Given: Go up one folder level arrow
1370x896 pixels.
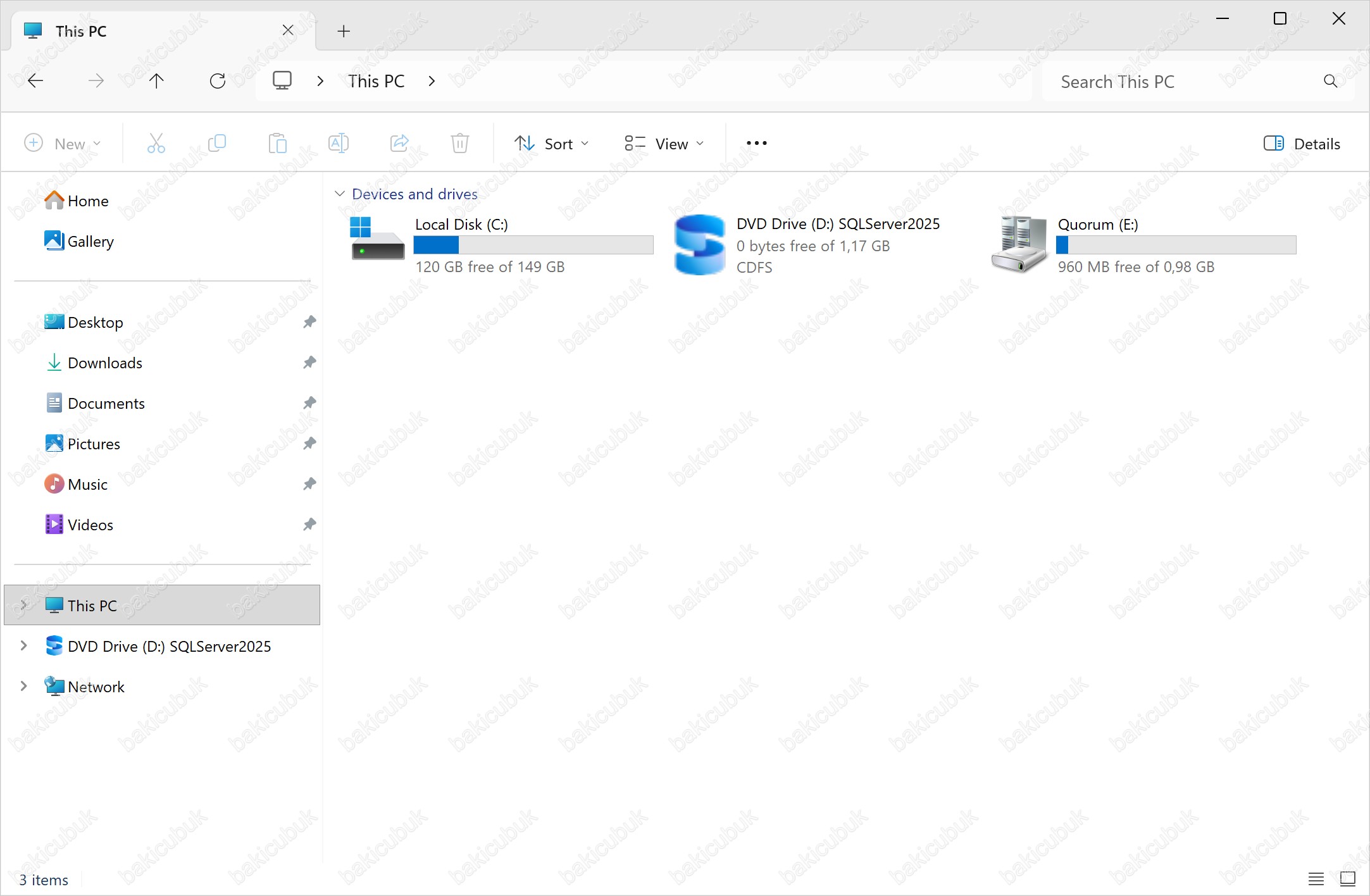Looking at the screenshot, I should (x=156, y=81).
